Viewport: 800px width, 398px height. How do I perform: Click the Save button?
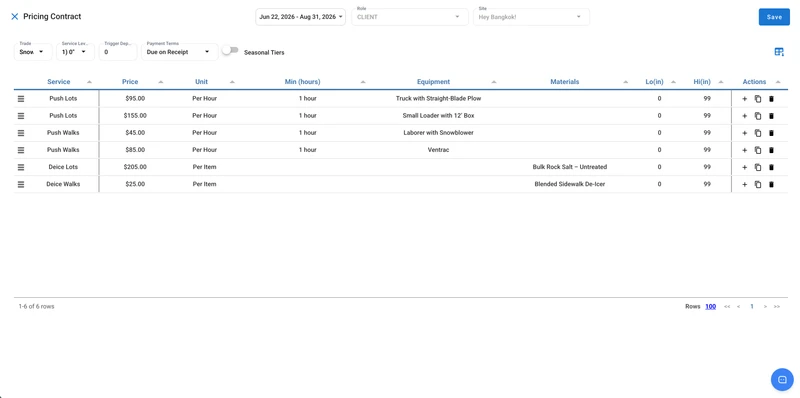[x=774, y=17]
